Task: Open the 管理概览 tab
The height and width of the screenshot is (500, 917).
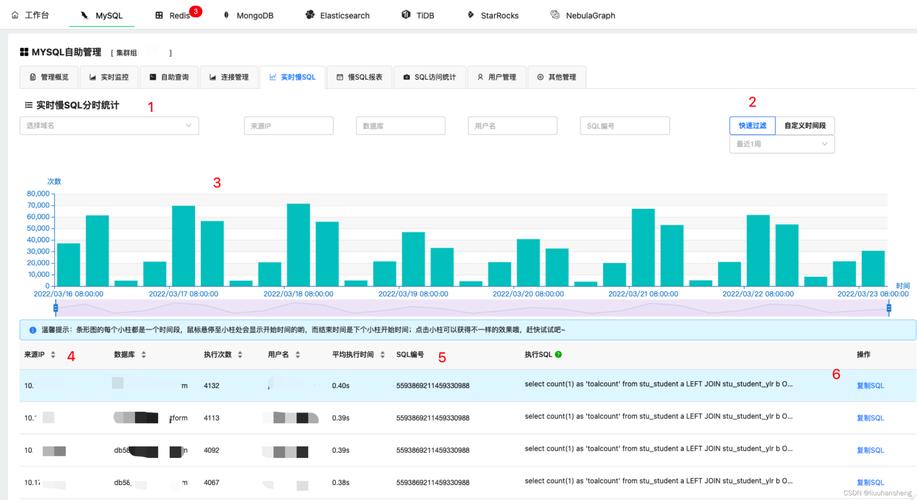Action: coord(50,77)
